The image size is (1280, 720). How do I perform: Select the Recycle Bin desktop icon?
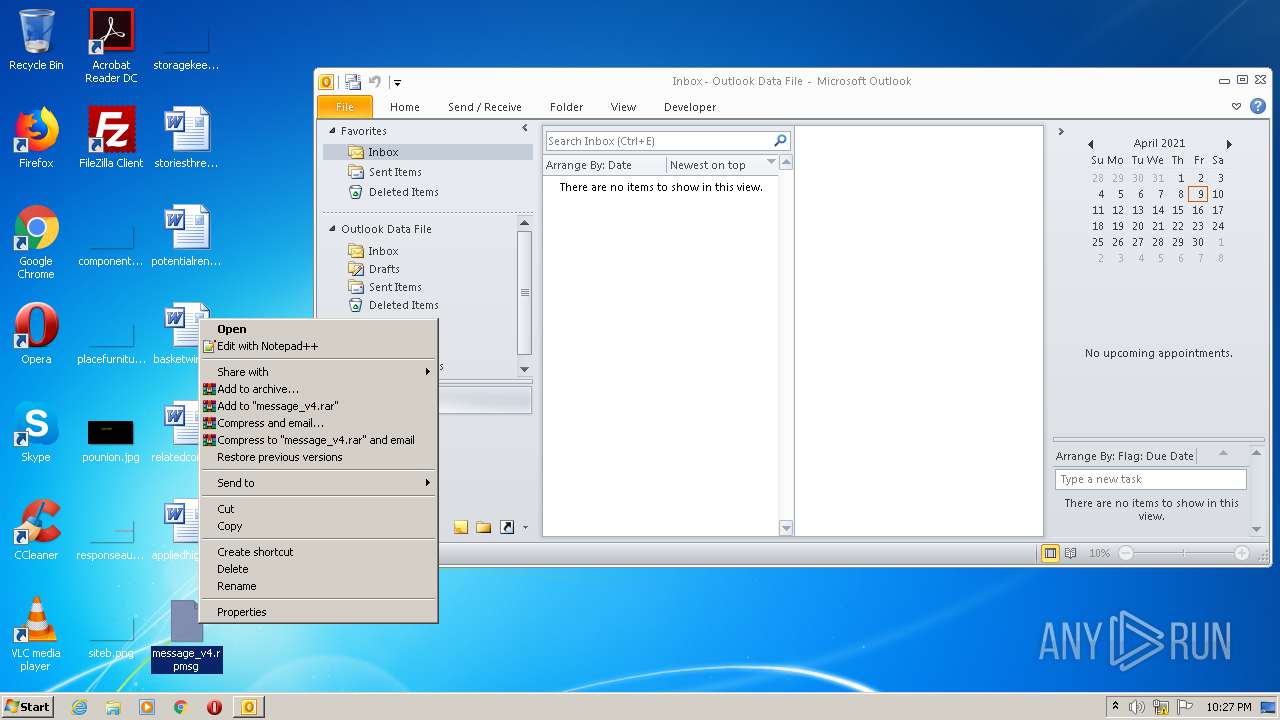36,40
